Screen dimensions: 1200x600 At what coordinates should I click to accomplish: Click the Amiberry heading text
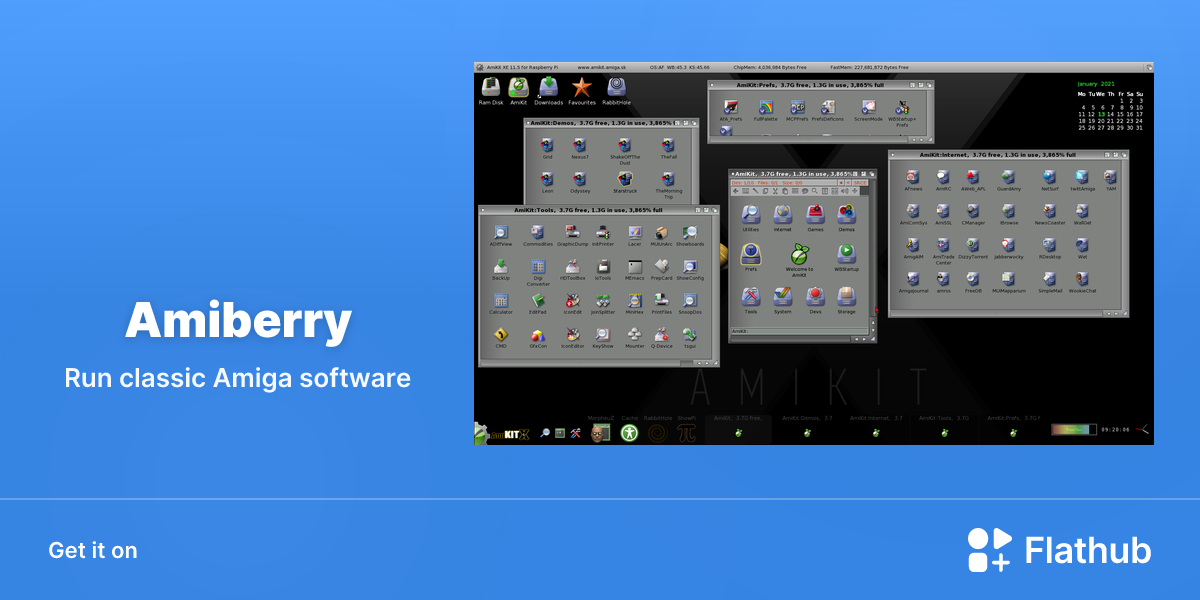[x=238, y=320]
